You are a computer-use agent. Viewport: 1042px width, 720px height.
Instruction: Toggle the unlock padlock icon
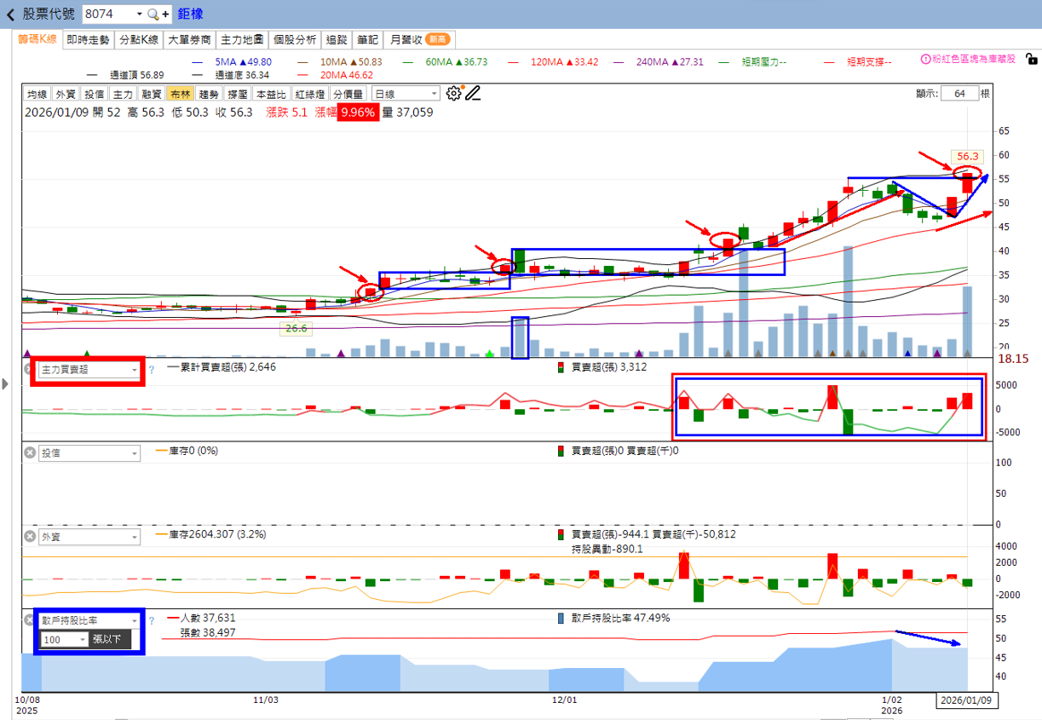pos(1031,59)
